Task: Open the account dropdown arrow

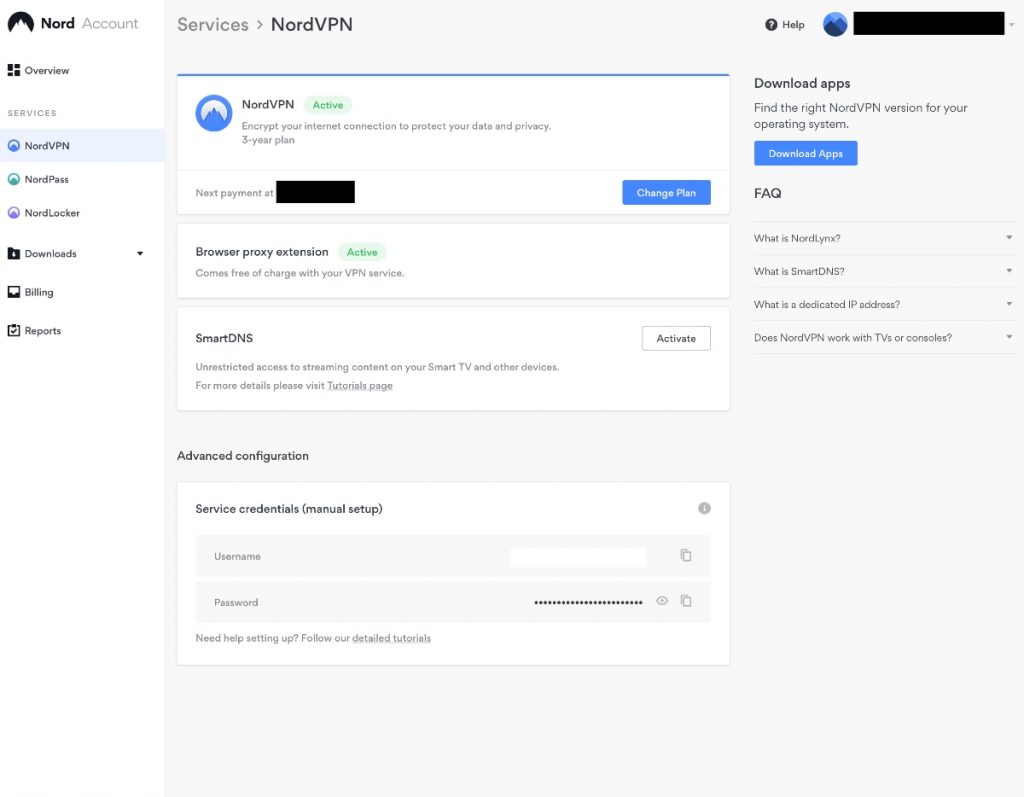Action: [1012, 25]
